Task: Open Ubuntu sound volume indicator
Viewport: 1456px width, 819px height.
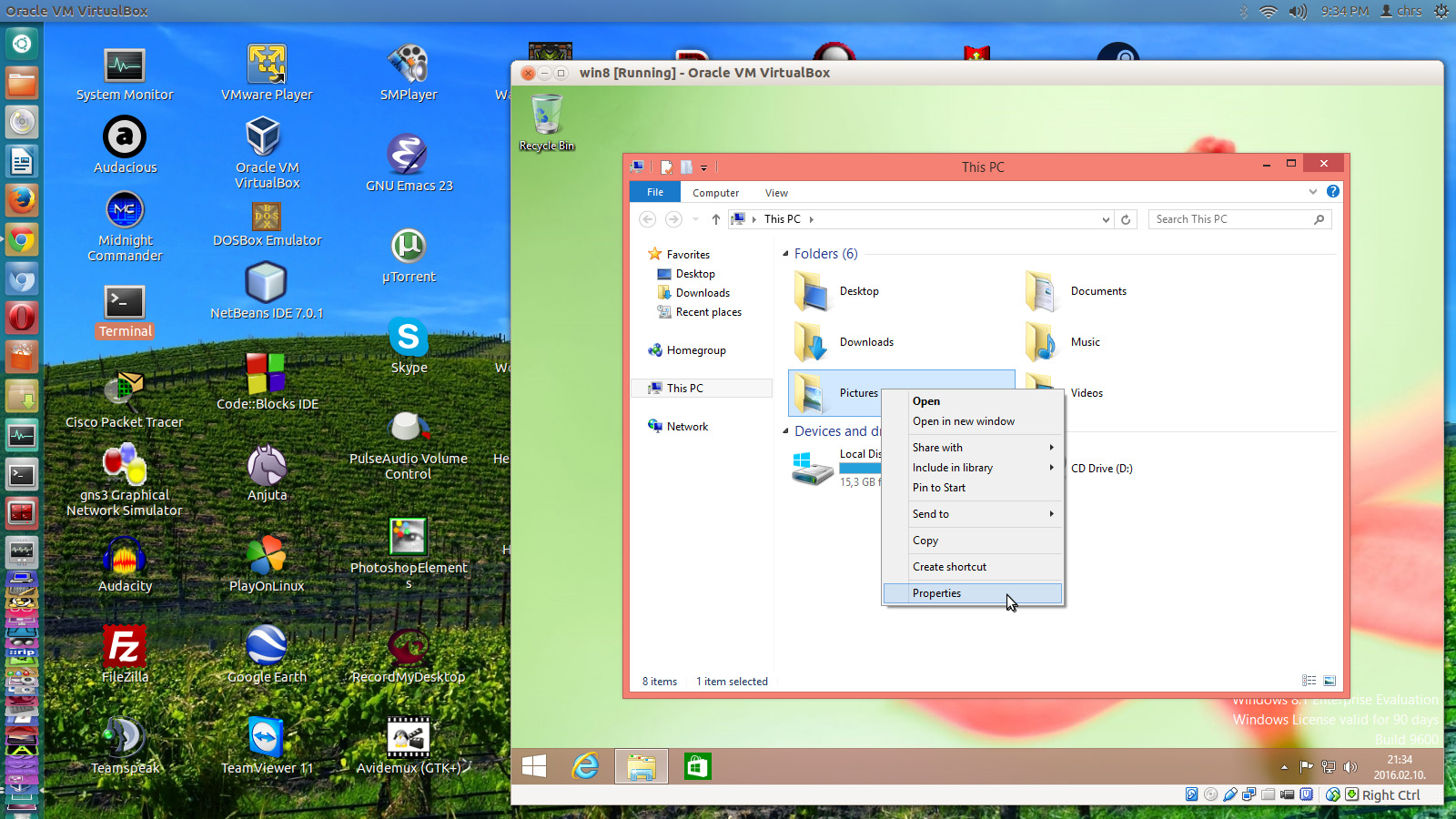Action: pyautogui.click(x=1298, y=11)
